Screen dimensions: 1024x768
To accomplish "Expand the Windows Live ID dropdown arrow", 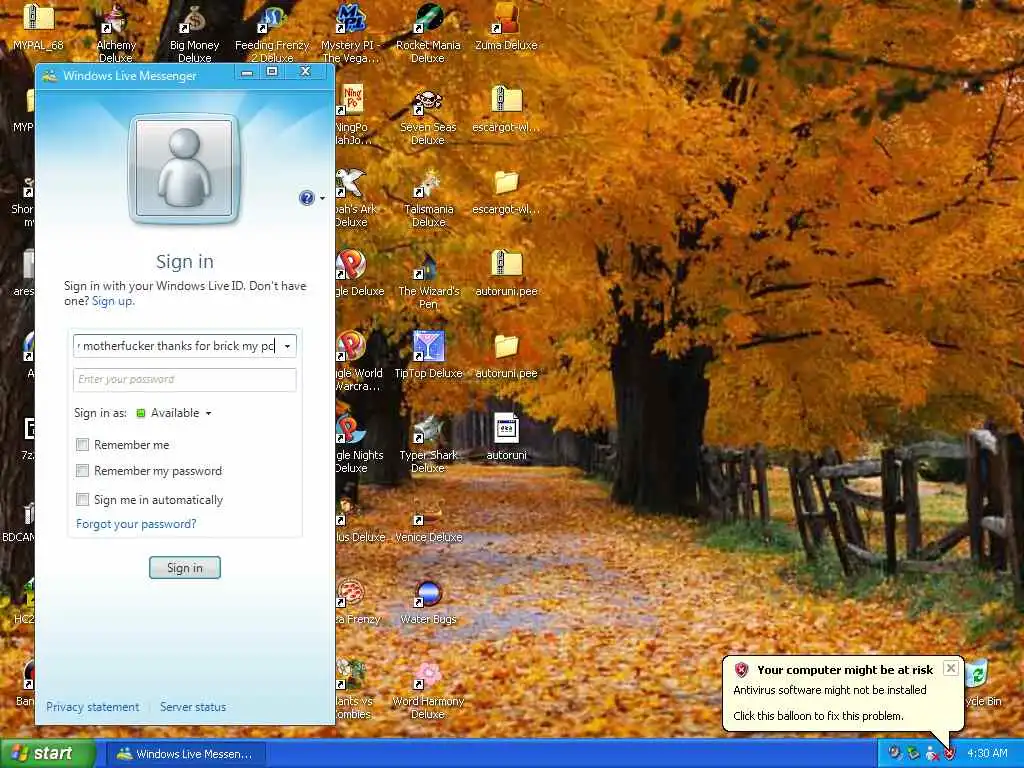I will click(287, 346).
